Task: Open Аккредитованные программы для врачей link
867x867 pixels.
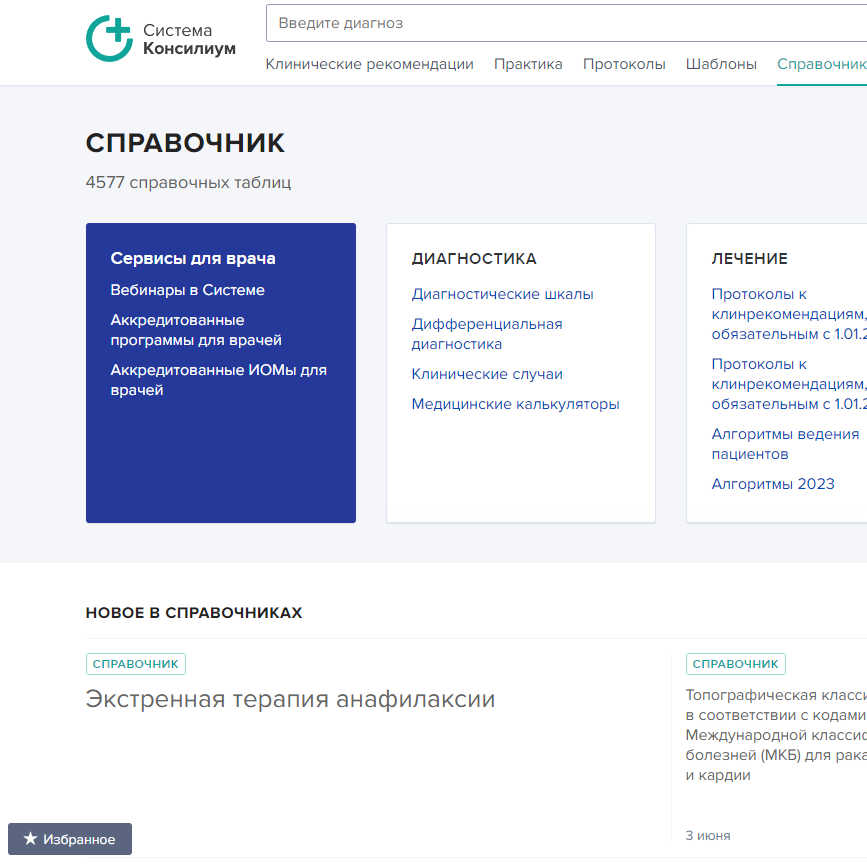Action: tap(196, 330)
